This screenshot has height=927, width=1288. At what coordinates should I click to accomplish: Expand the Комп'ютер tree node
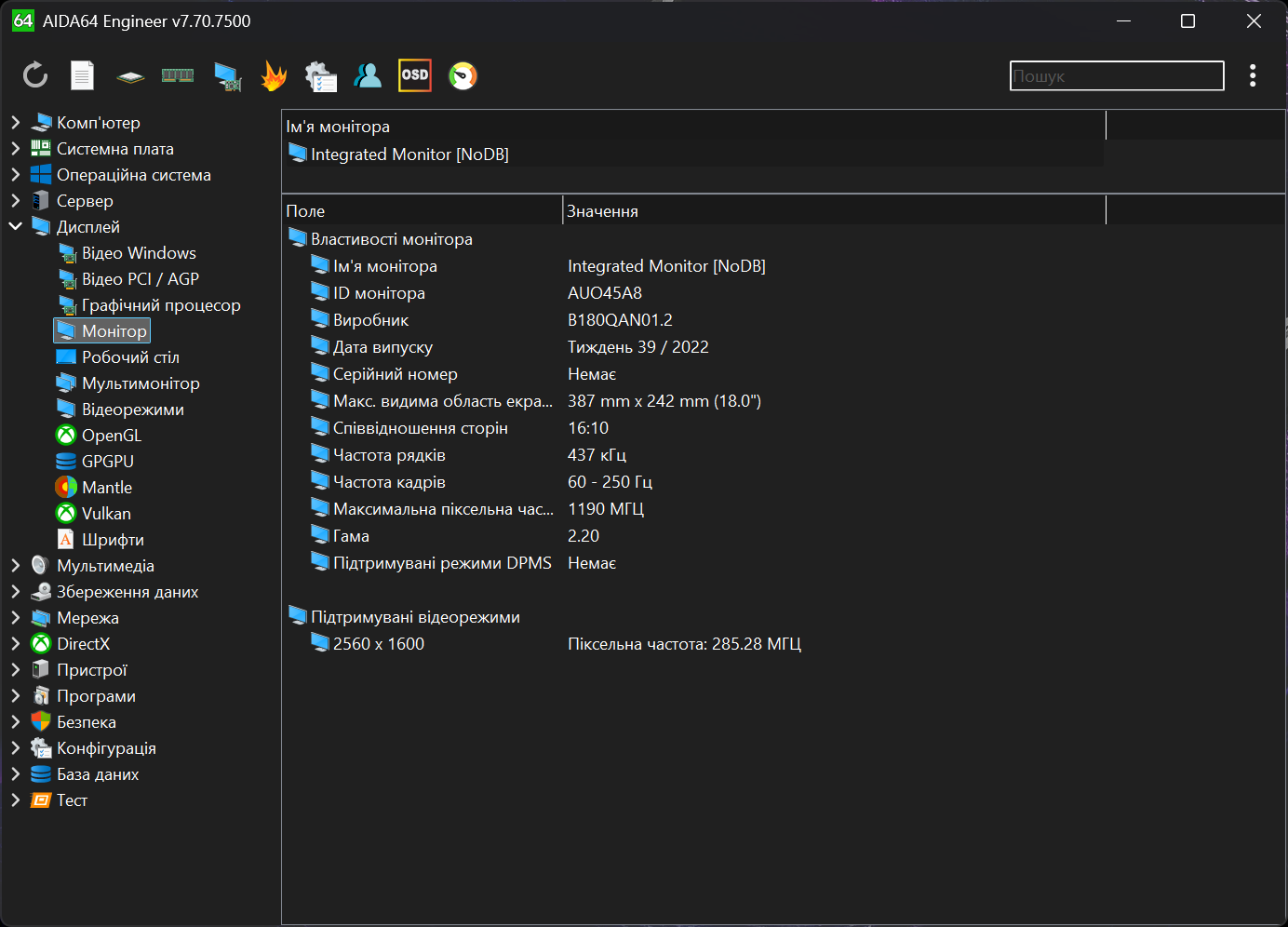(x=16, y=122)
